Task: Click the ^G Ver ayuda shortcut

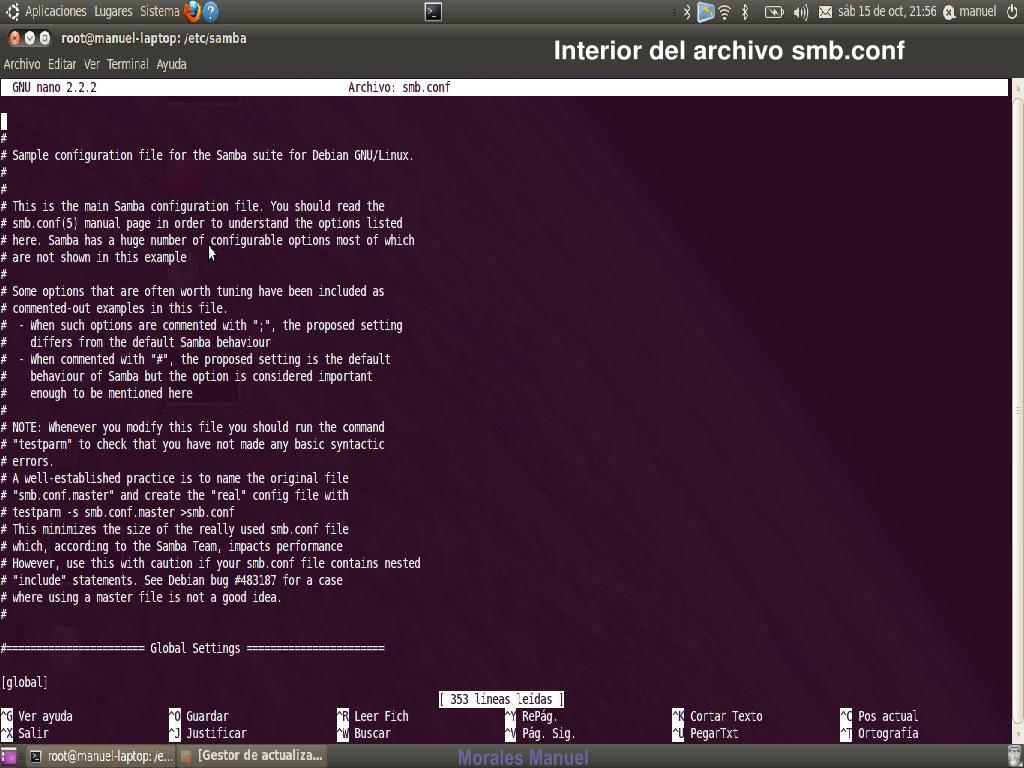Action: point(37,716)
